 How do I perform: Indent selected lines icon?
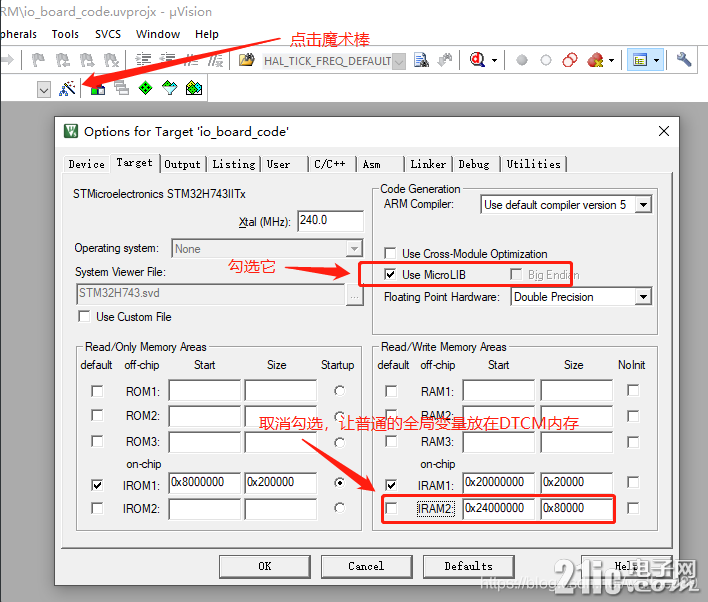point(144,60)
